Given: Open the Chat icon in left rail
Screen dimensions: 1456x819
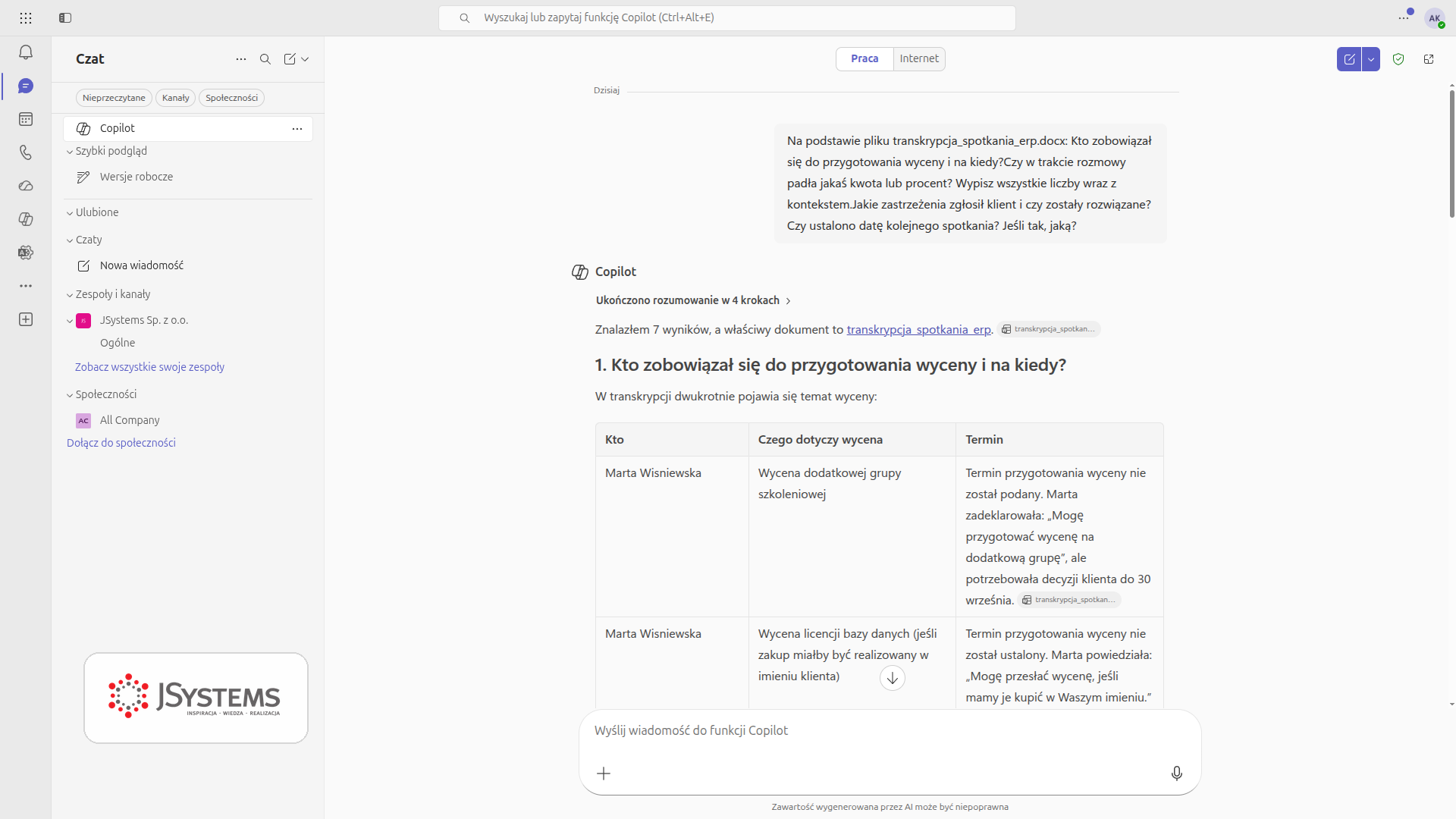Looking at the screenshot, I should [x=26, y=86].
